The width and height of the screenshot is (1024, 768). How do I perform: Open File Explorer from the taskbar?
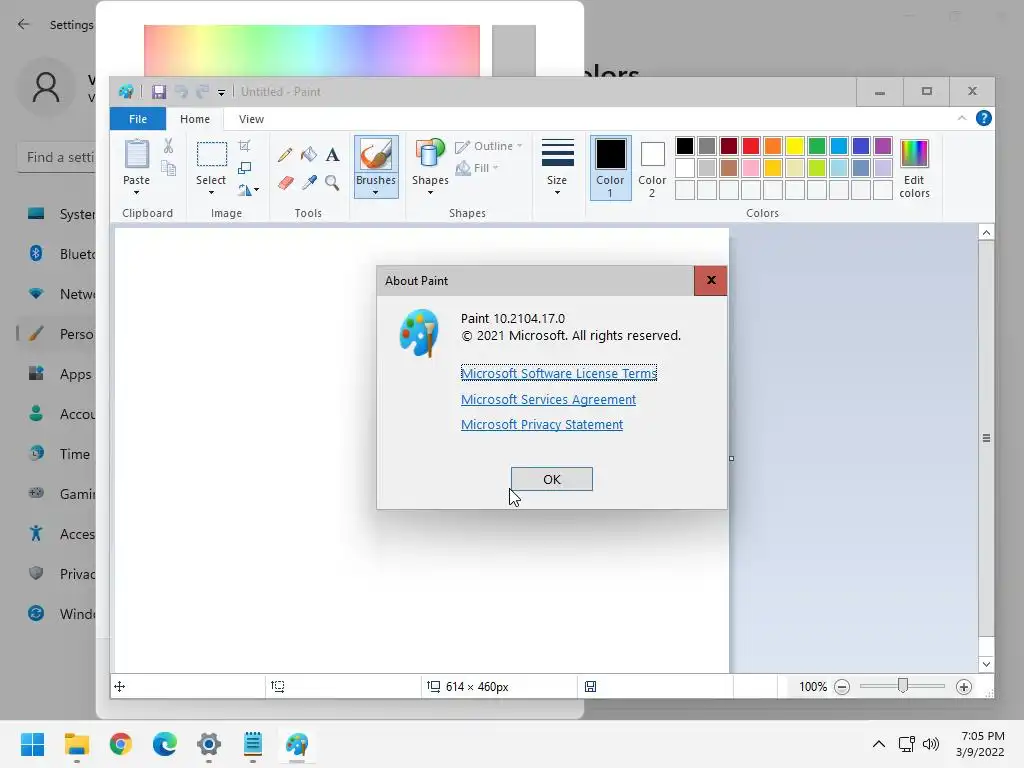pos(76,744)
